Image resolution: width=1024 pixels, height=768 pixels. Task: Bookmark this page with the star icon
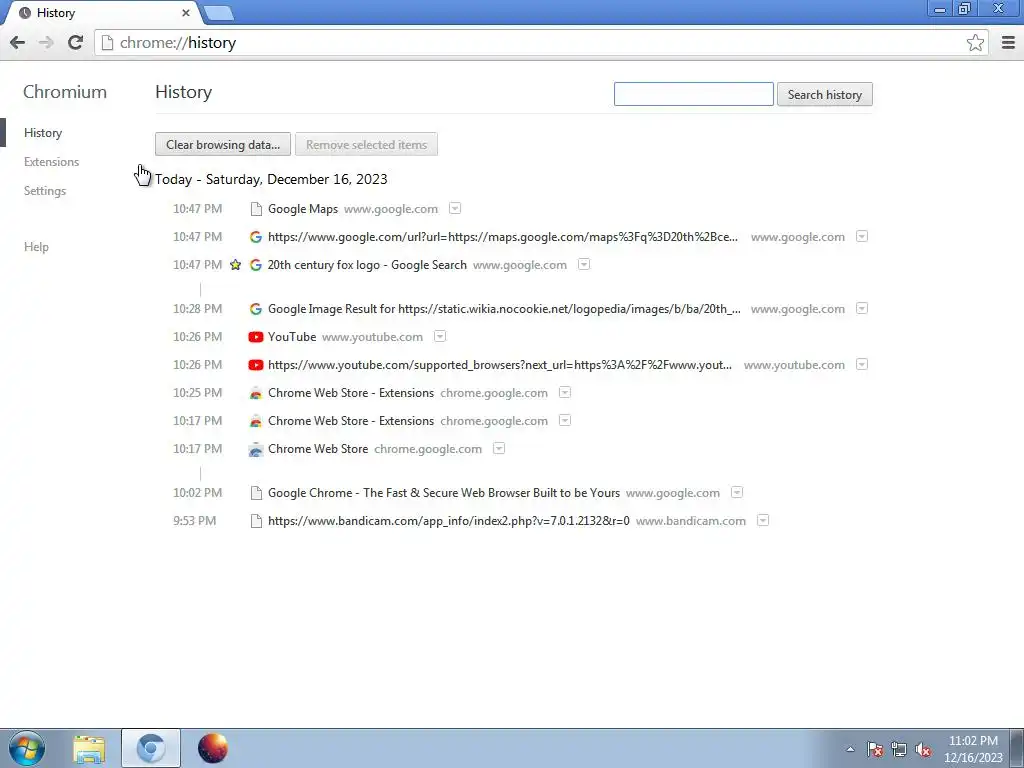[975, 42]
